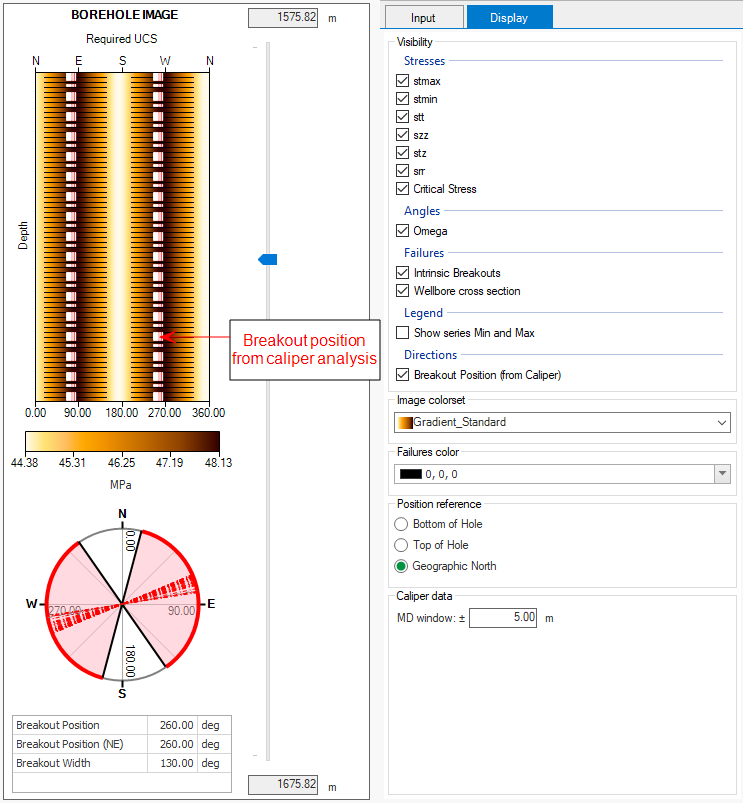Click the blue depth slider handle
Viewport: 743px width, 803px height.
[268, 259]
